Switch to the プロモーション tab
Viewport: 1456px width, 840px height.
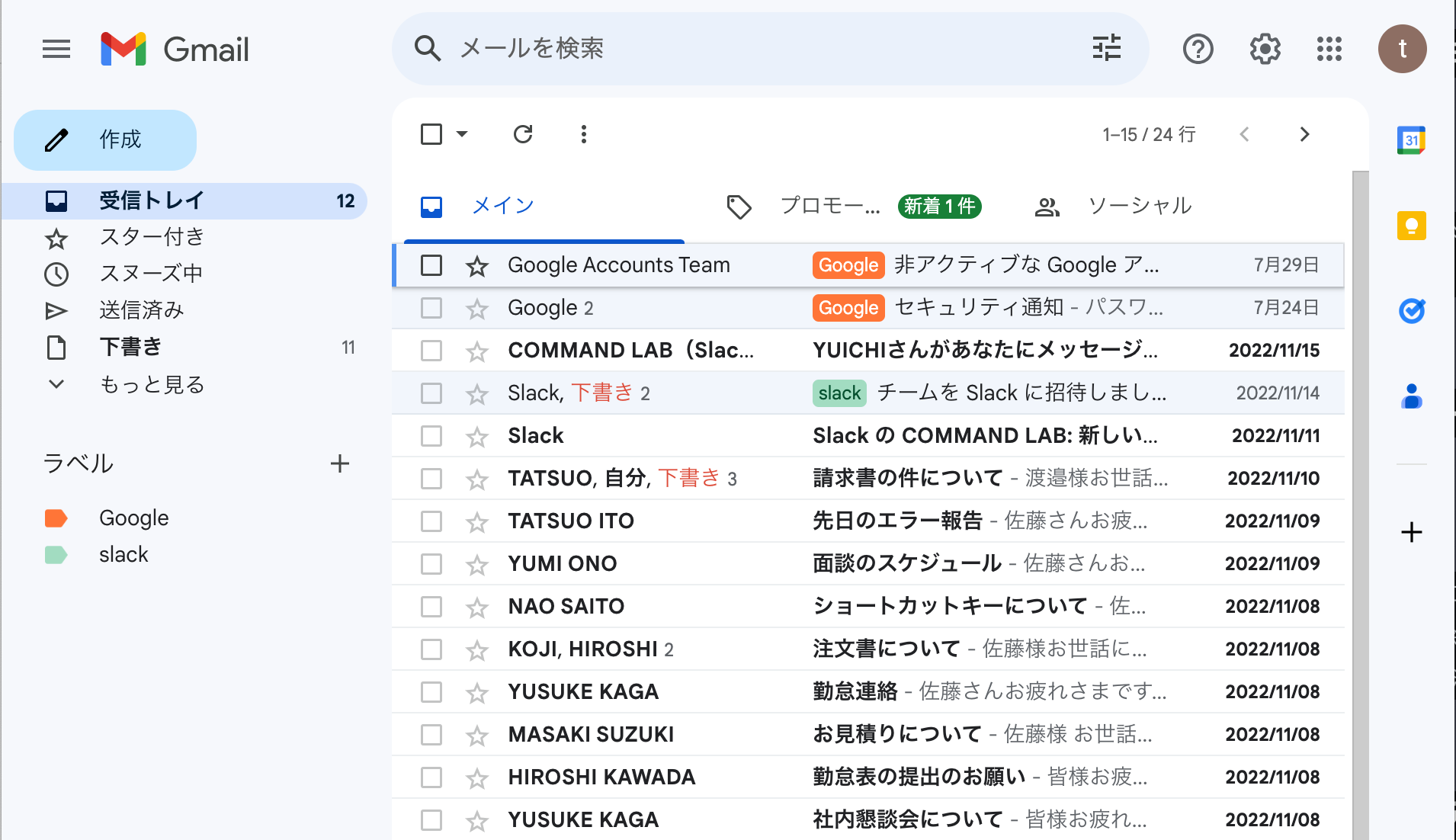[x=854, y=206]
